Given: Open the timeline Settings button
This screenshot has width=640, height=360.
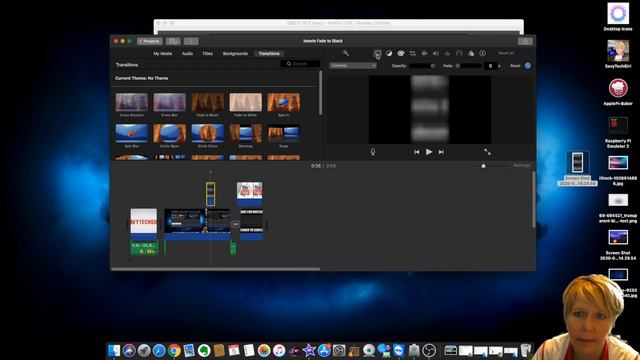Looking at the screenshot, I should point(522,165).
